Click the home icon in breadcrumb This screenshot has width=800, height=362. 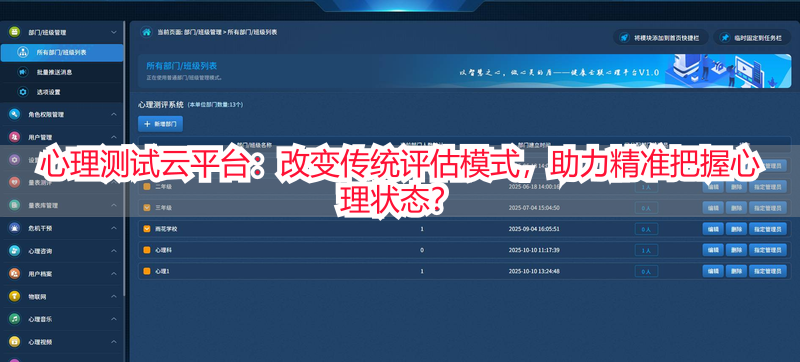[146, 32]
